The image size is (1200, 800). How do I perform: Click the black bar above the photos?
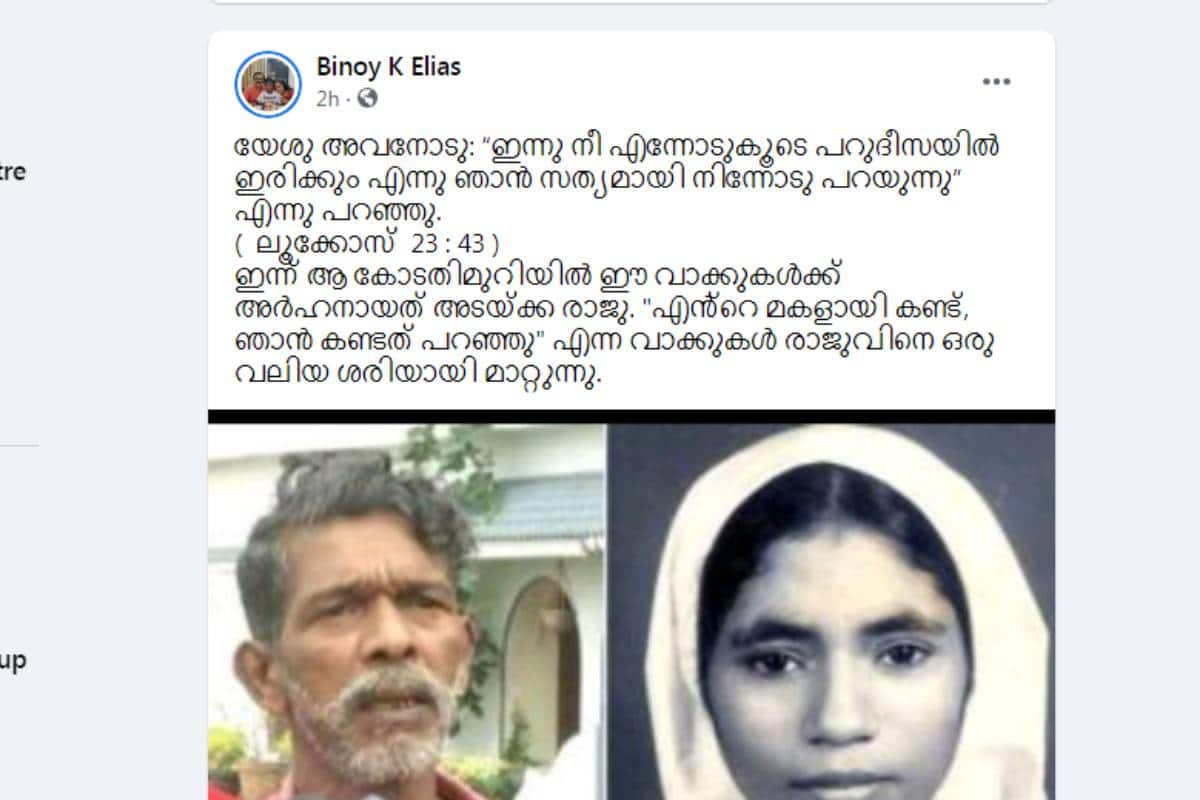tap(631, 416)
